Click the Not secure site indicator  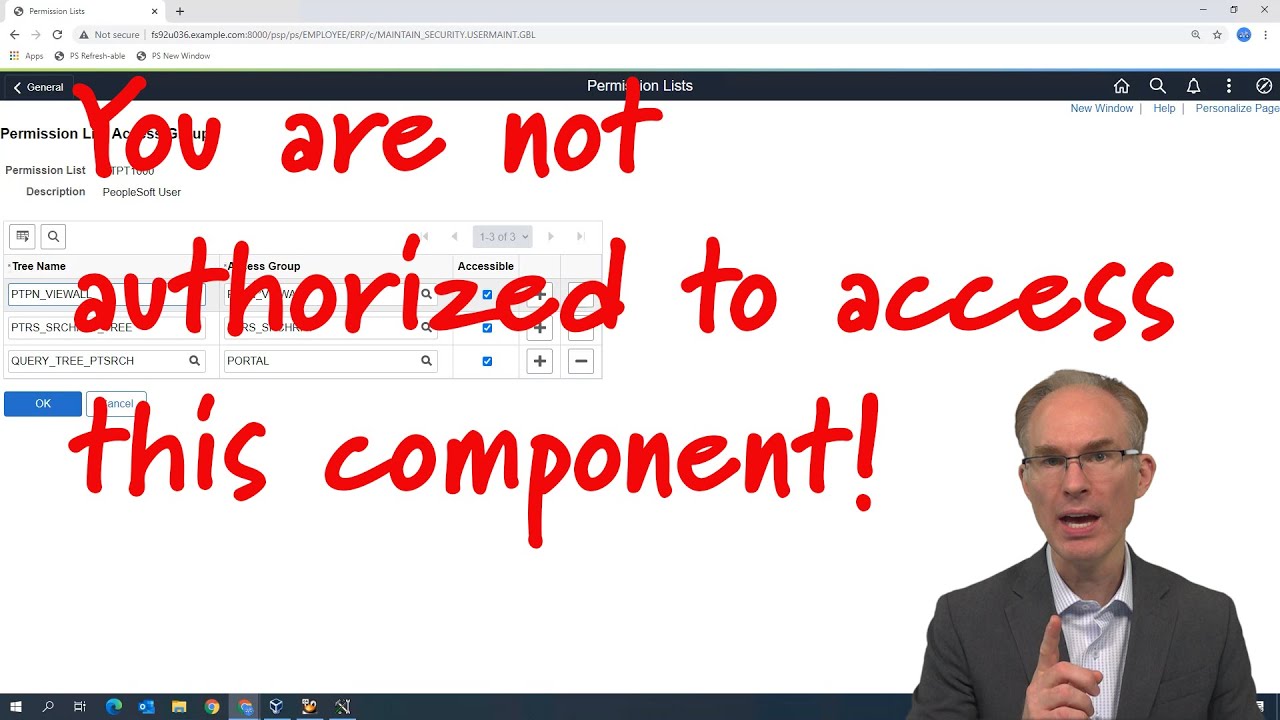click(x=109, y=34)
